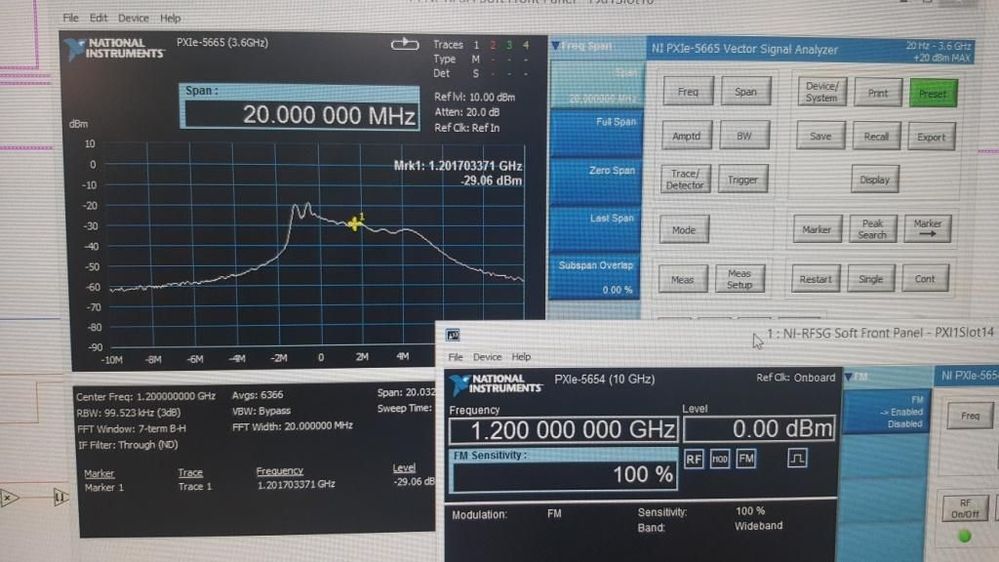Click the RFSG Frequency input field
Image resolution: width=999 pixels, height=562 pixels.
(563, 430)
